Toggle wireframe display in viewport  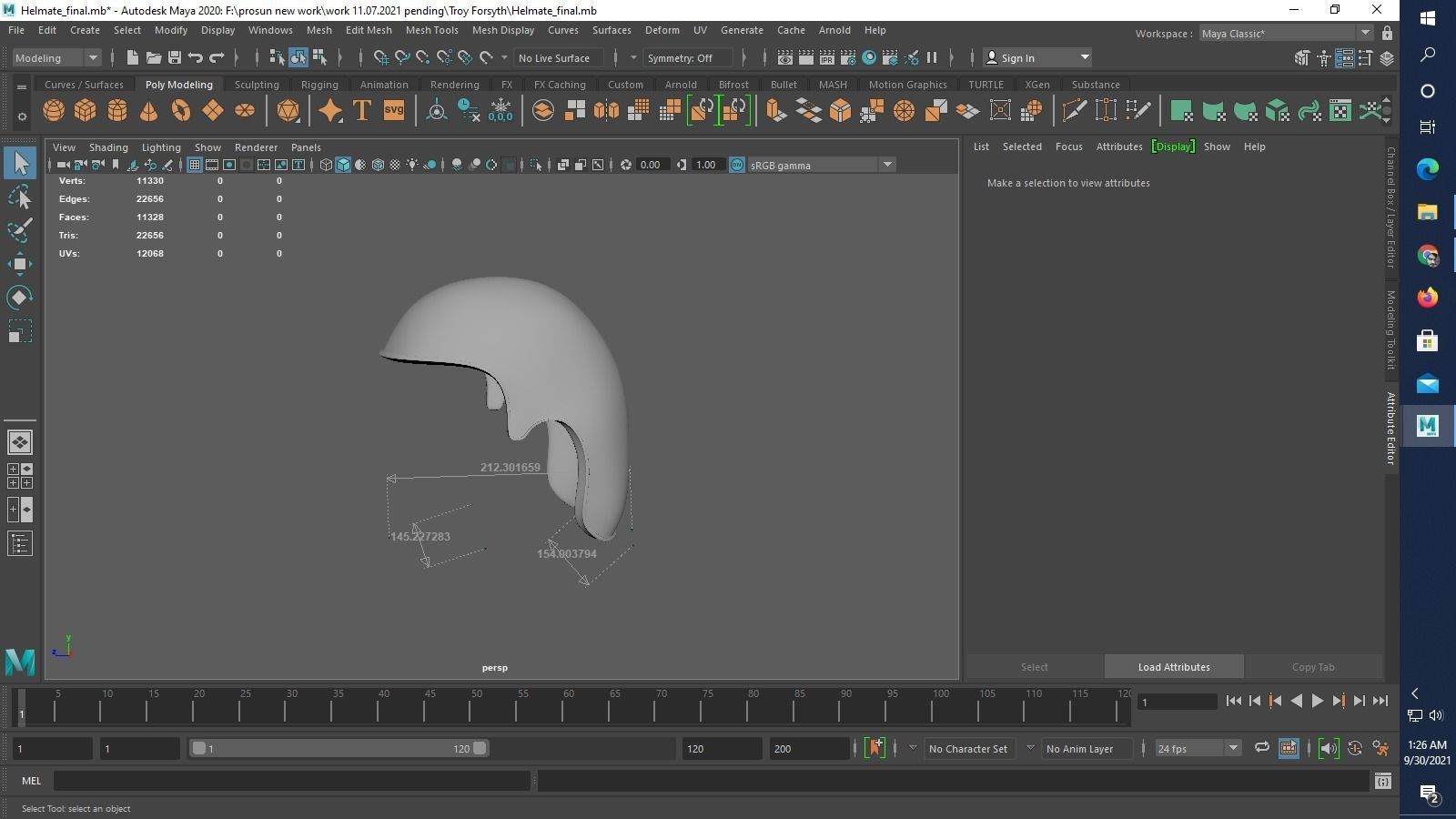326,165
